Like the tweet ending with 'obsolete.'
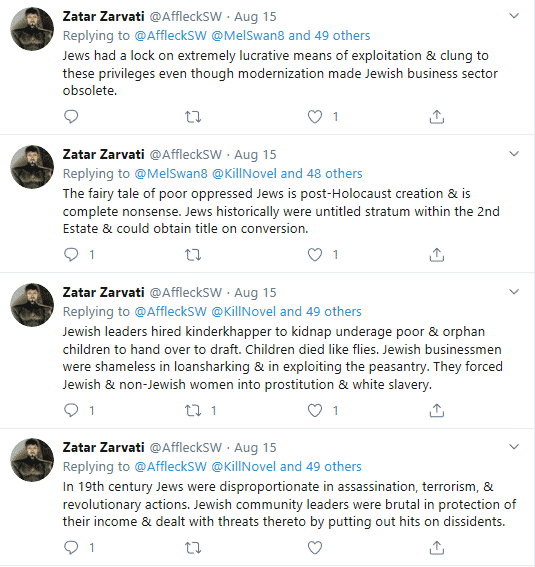535x567 pixels. [x=314, y=117]
